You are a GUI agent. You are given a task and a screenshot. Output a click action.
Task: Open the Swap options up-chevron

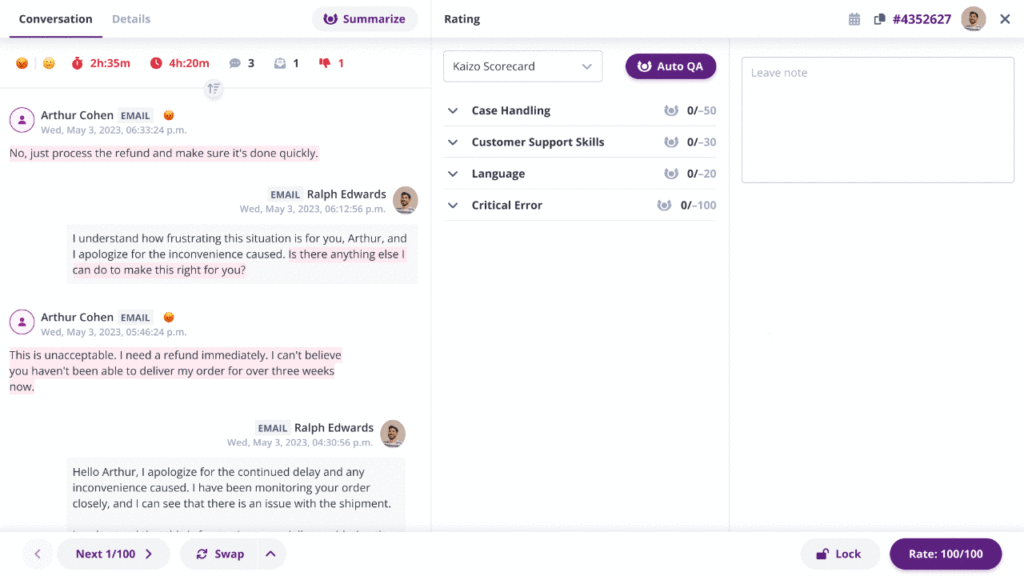pyautogui.click(x=271, y=554)
